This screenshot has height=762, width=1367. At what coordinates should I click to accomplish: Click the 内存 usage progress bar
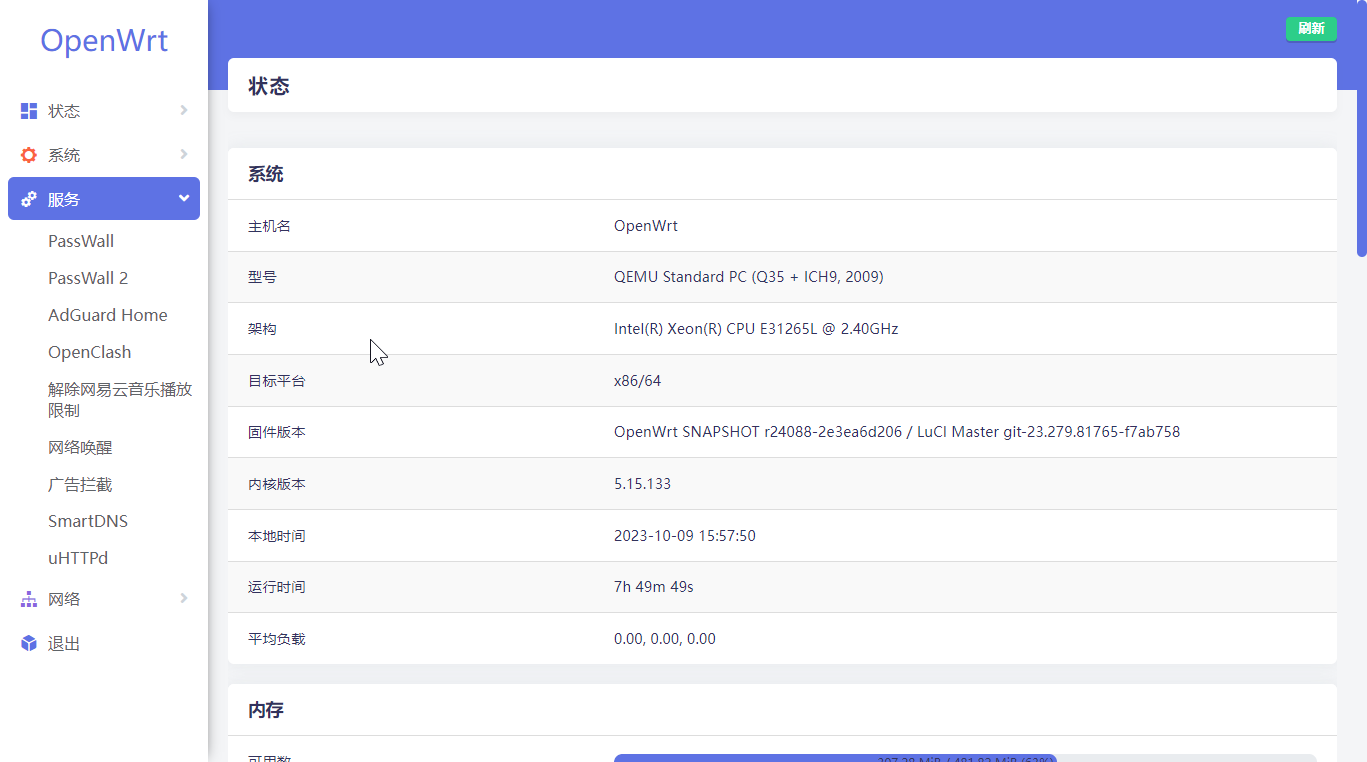(x=965, y=758)
